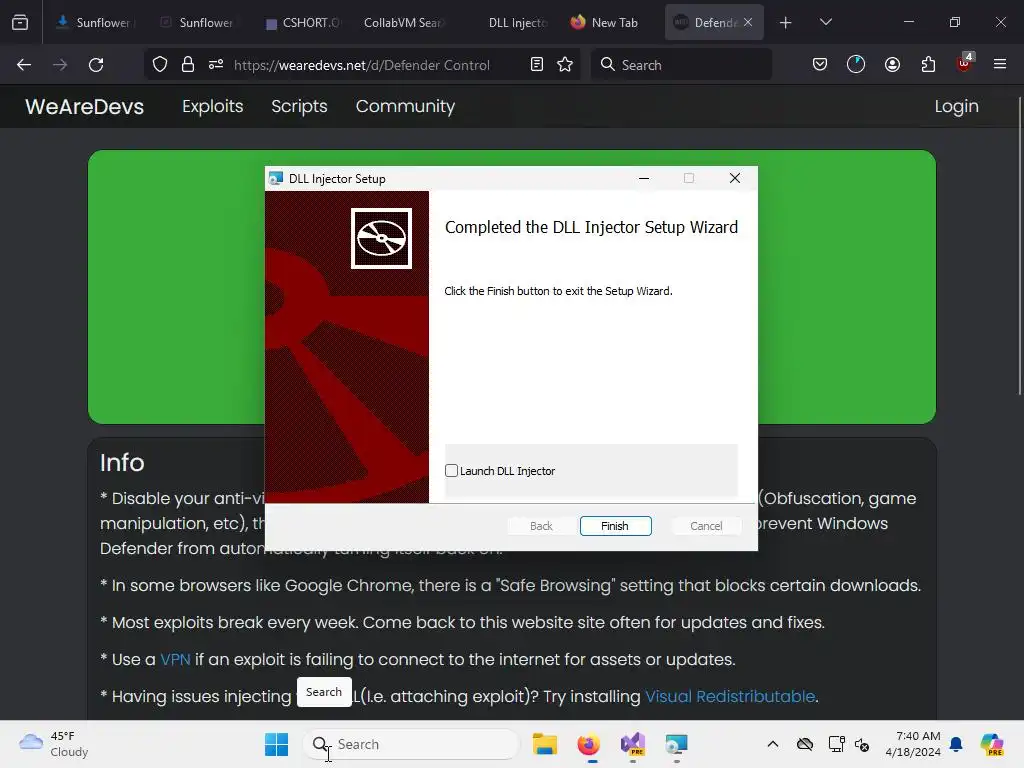Go to the WeAreDevs home logo
The width and height of the screenshot is (1024, 768).
coord(84,106)
